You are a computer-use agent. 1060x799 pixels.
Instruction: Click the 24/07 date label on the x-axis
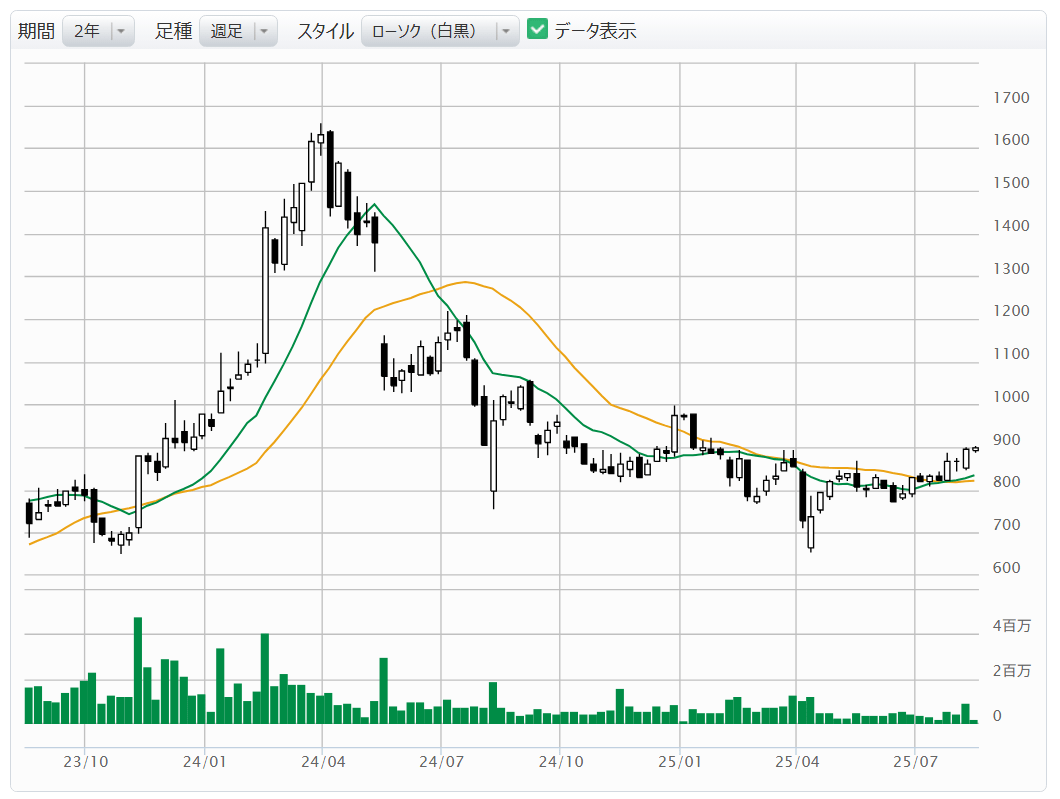[x=441, y=761]
